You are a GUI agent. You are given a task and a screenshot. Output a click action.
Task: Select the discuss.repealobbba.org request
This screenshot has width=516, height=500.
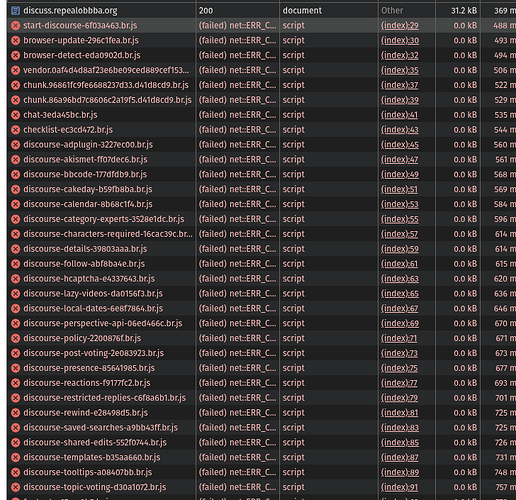[x=70, y=11]
